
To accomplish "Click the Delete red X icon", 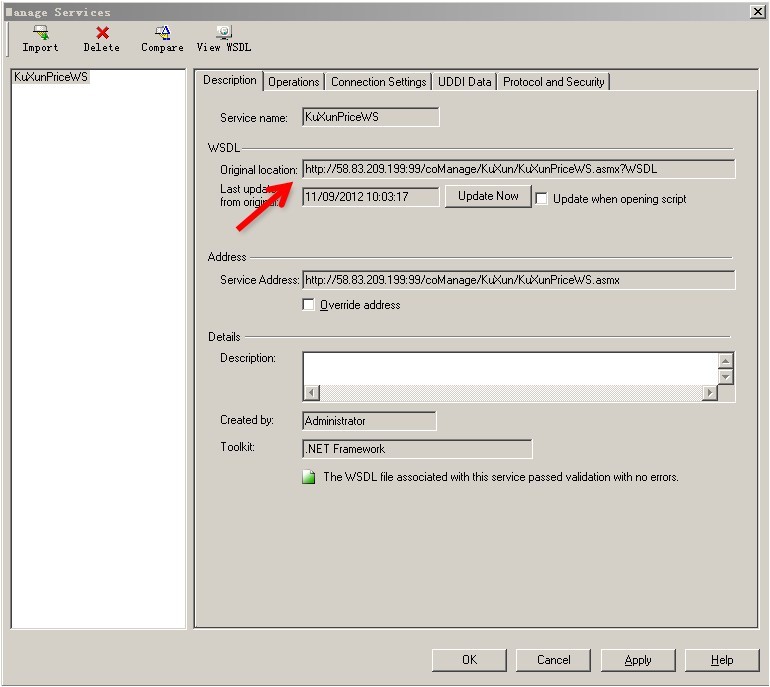I will (x=102, y=33).
